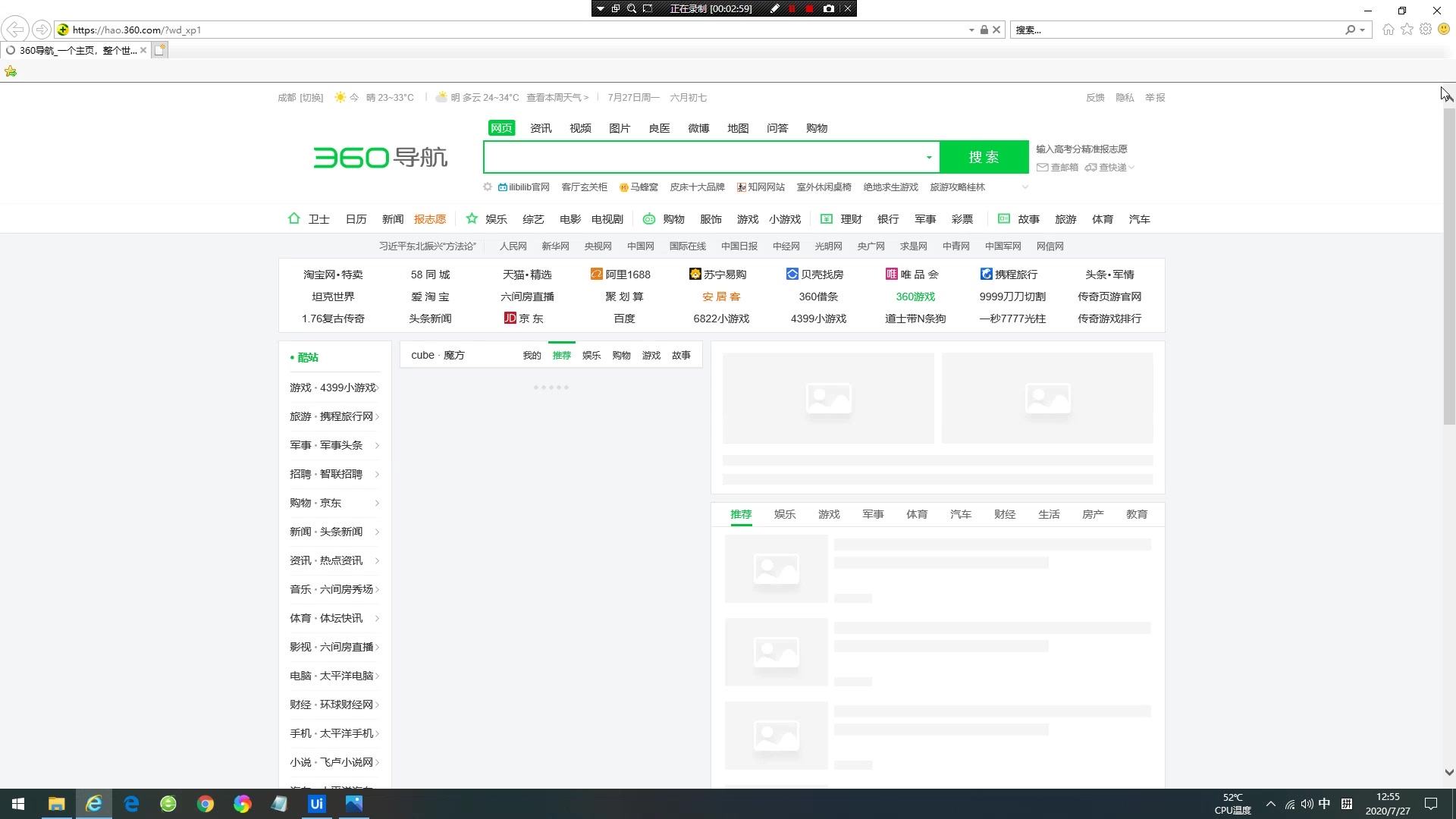
Task: Open the favorites star icon
Action: pyautogui.click(x=1407, y=30)
